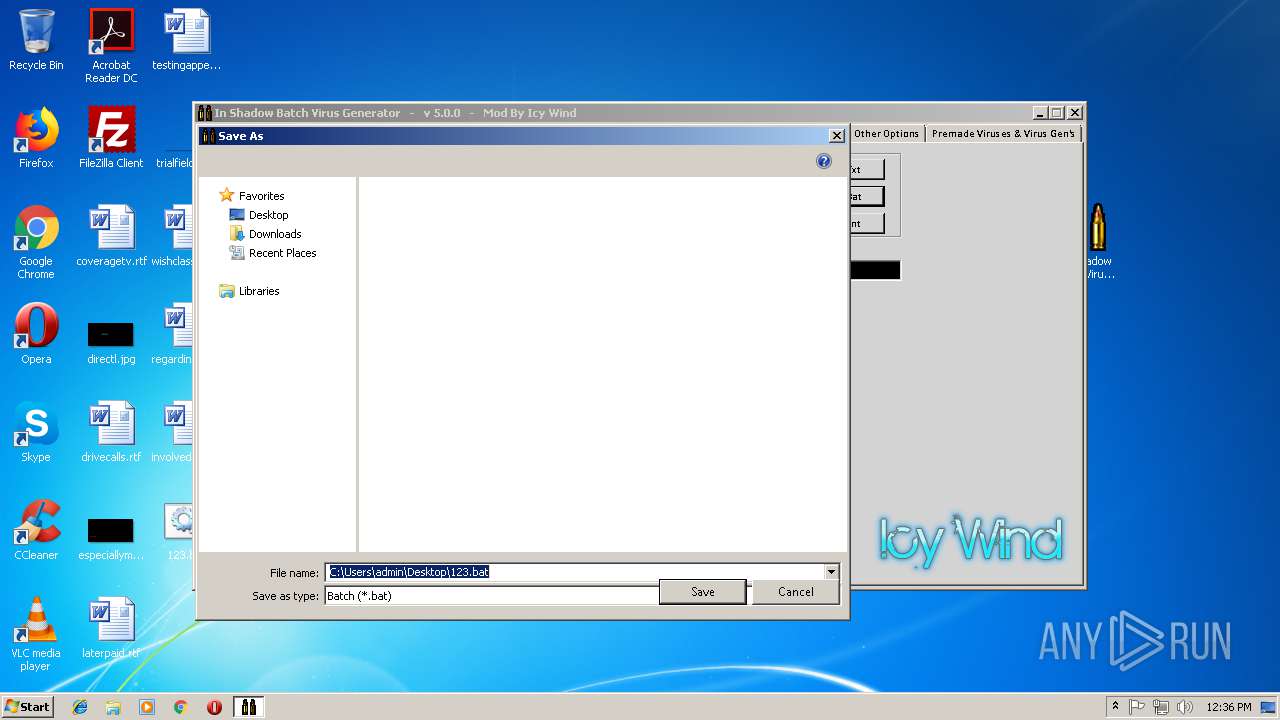Launch FileZilla Client shortcut
This screenshot has width=1280, height=720.
coord(111,139)
